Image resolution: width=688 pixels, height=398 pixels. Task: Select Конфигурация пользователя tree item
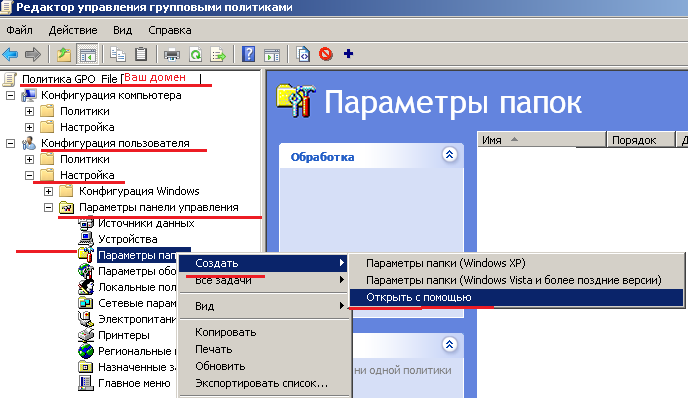pos(115,143)
